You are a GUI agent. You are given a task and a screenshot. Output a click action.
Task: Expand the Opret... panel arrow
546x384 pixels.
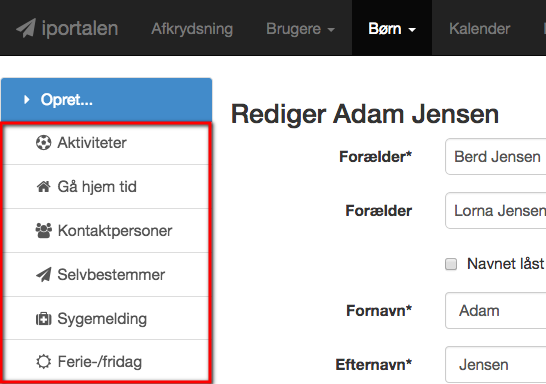[26, 100]
